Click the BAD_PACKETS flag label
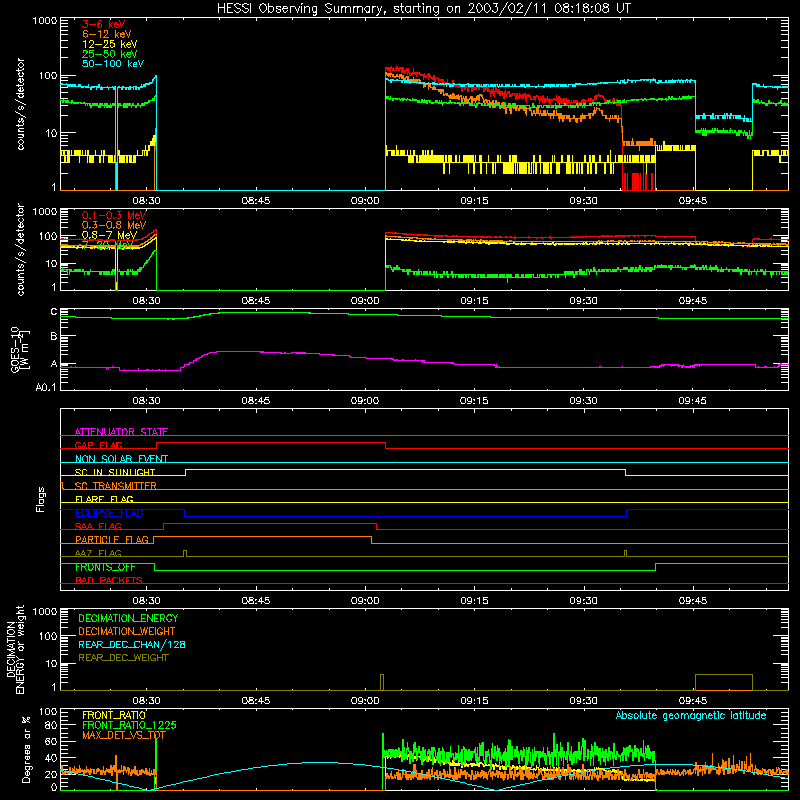The width and height of the screenshot is (800, 800). pyautogui.click(x=109, y=580)
